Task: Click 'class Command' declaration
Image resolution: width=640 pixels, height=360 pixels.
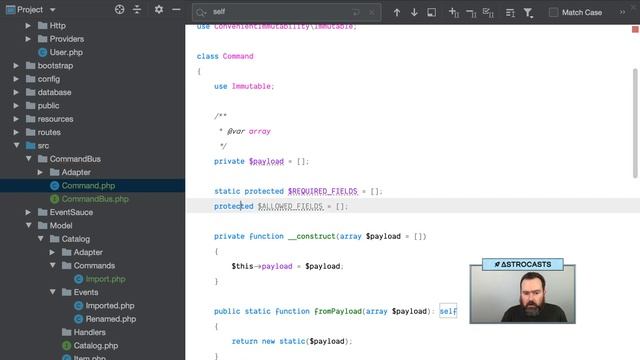Action: [x=225, y=56]
